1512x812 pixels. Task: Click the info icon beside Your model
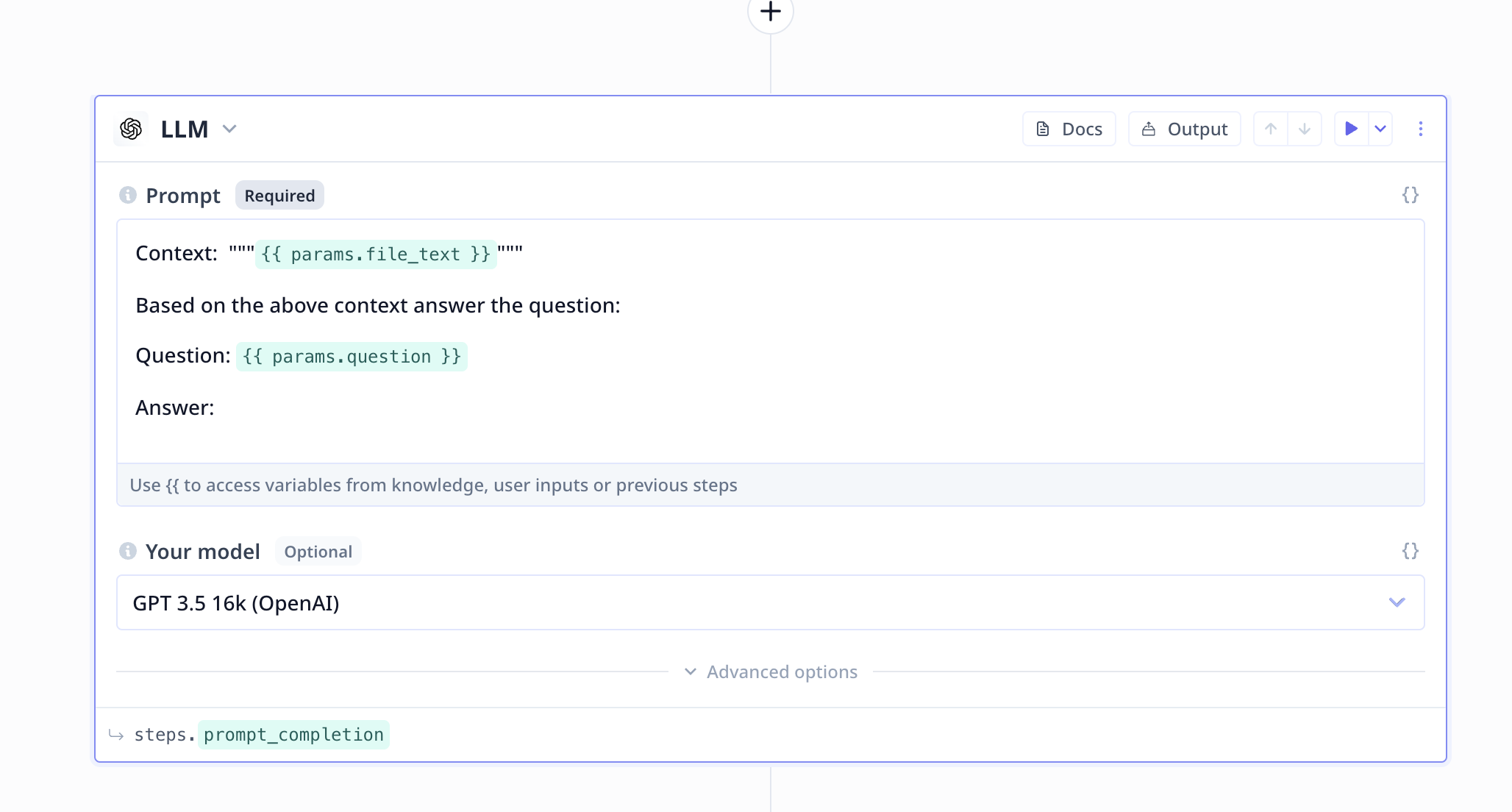(128, 551)
